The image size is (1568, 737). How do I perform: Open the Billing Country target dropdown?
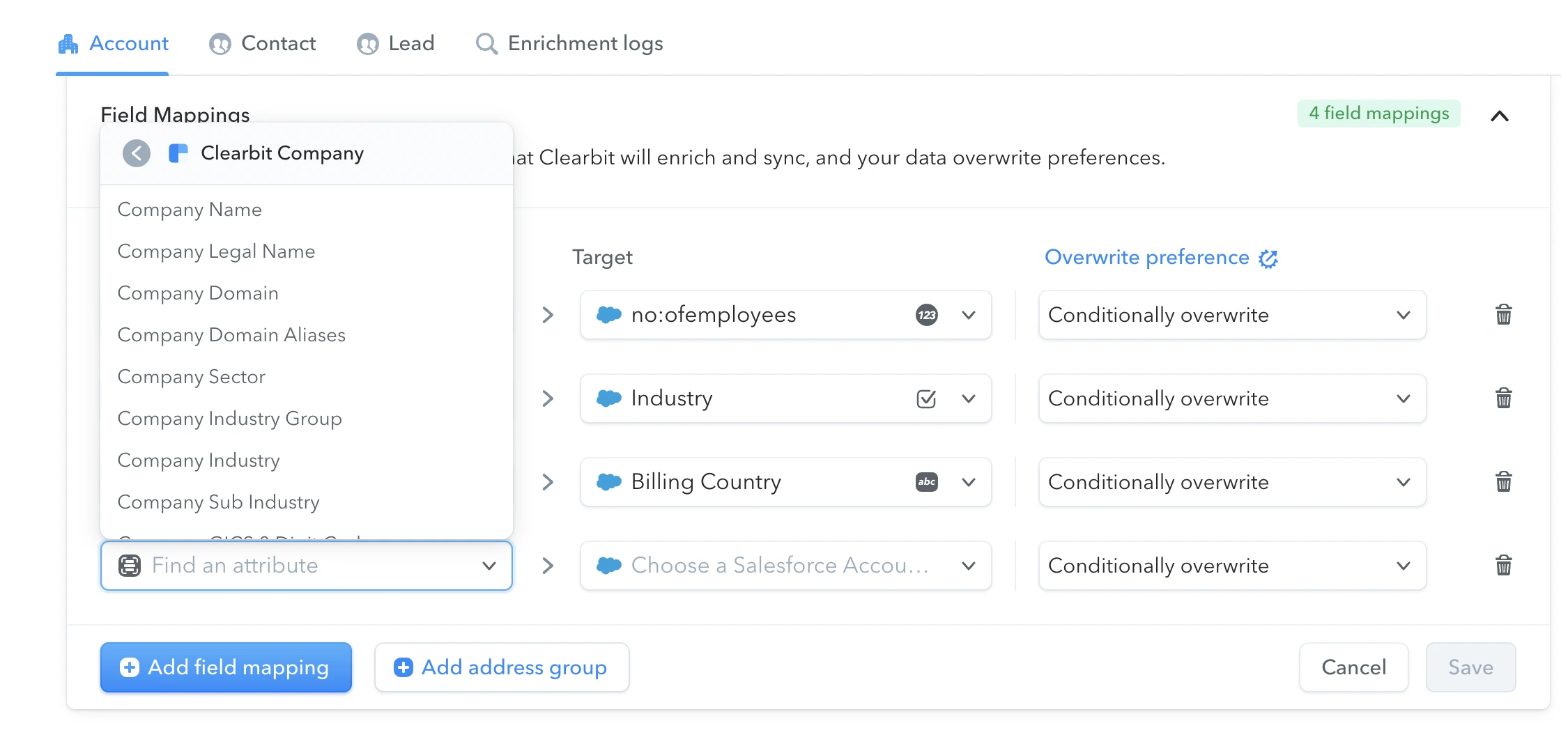pos(785,482)
